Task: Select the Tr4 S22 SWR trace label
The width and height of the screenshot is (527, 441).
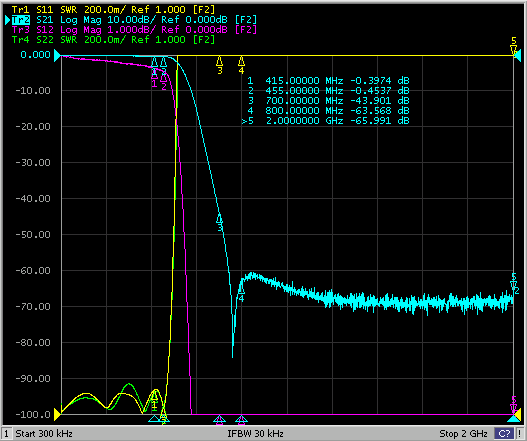Action: point(113,39)
